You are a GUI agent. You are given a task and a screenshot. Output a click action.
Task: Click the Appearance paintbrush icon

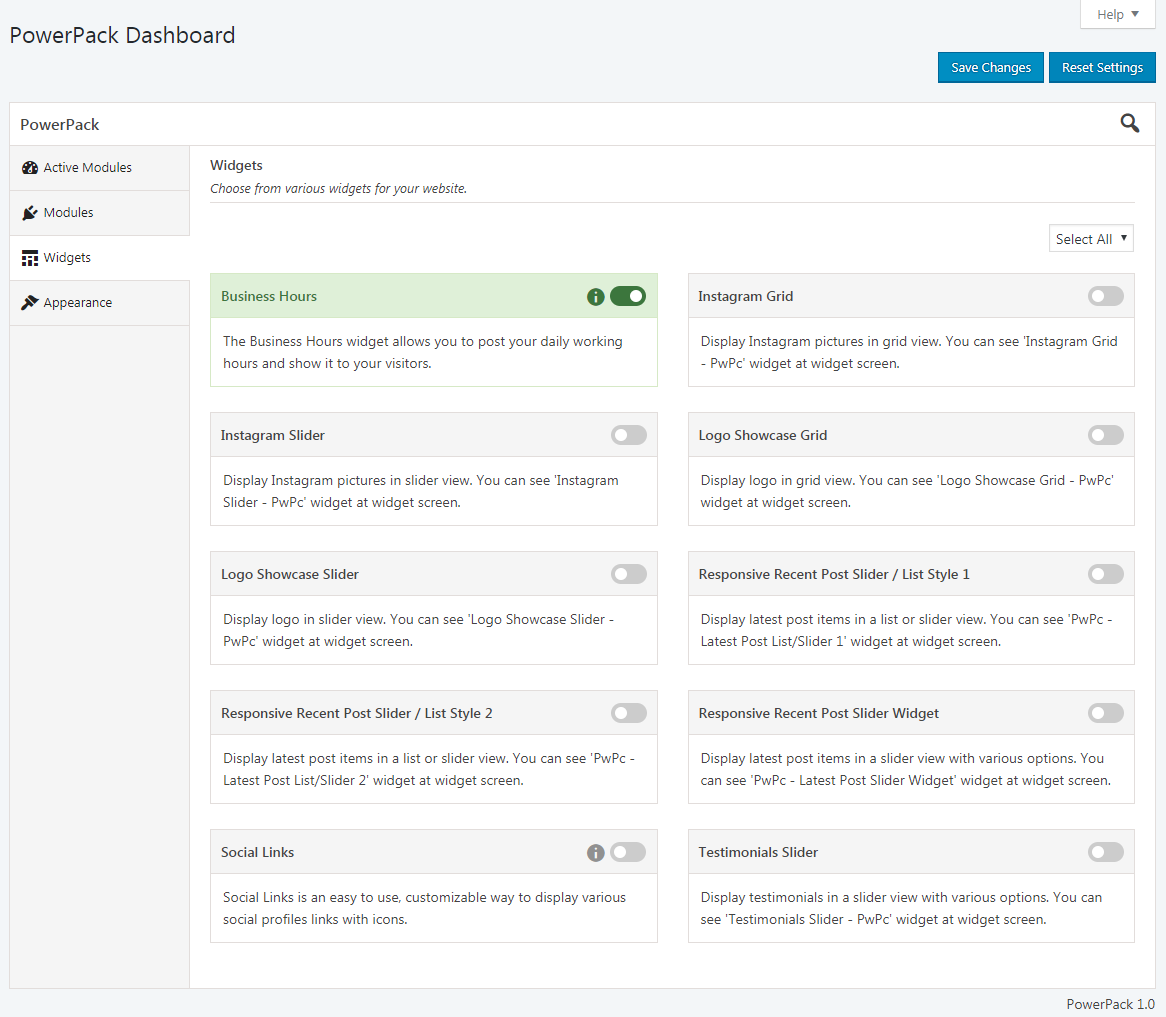click(30, 303)
